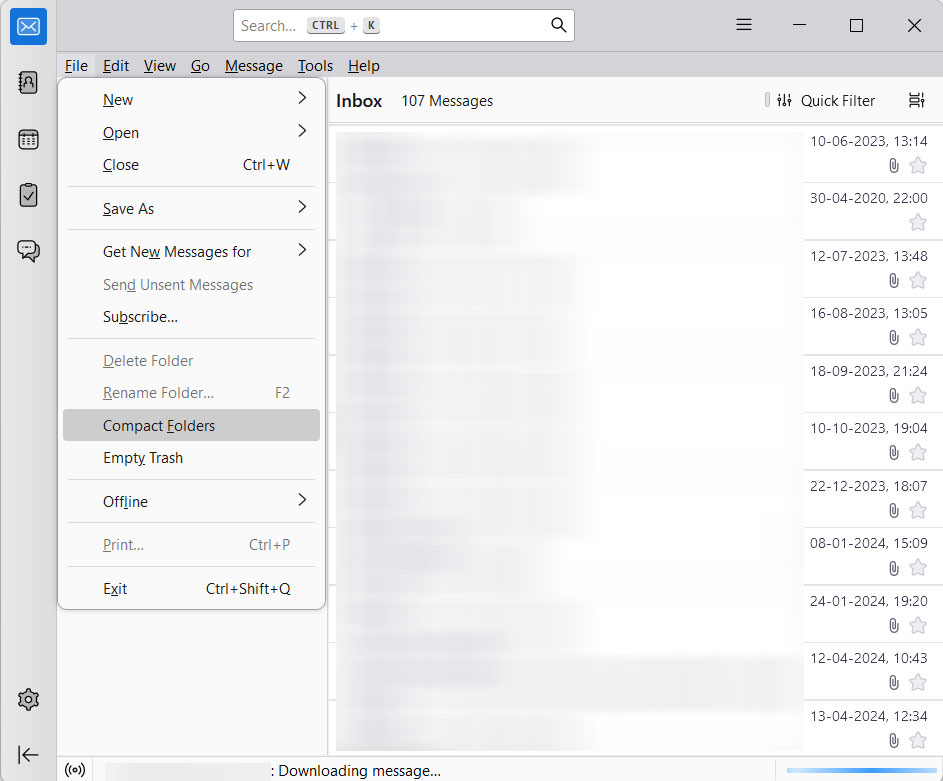Open the Address Book from the sidebar
Image resolution: width=943 pixels, height=781 pixels.
pos(28,83)
